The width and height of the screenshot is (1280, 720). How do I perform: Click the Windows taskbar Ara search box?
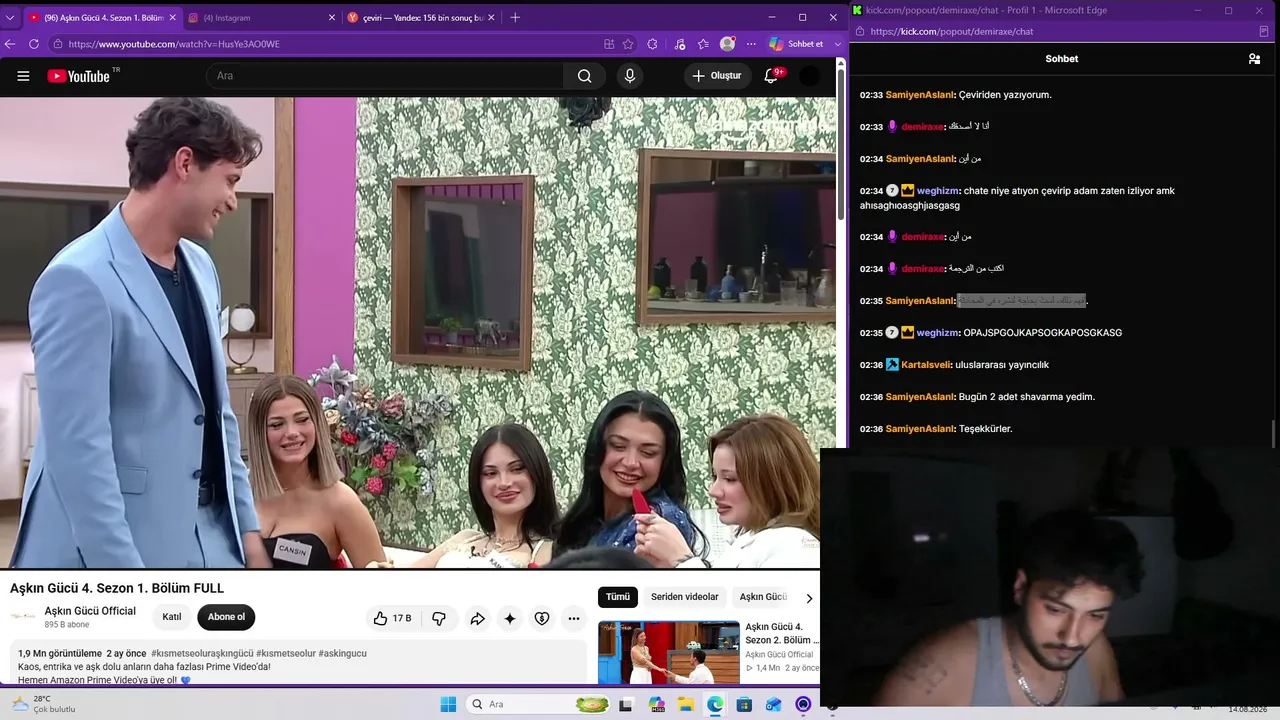coord(538,704)
